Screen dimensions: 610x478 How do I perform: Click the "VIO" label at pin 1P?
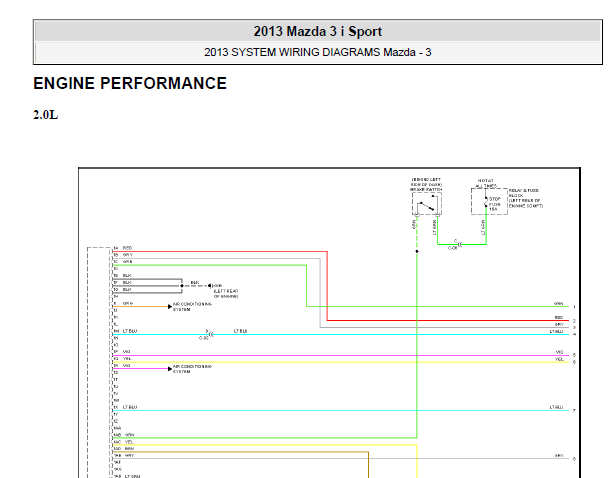point(126,352)
